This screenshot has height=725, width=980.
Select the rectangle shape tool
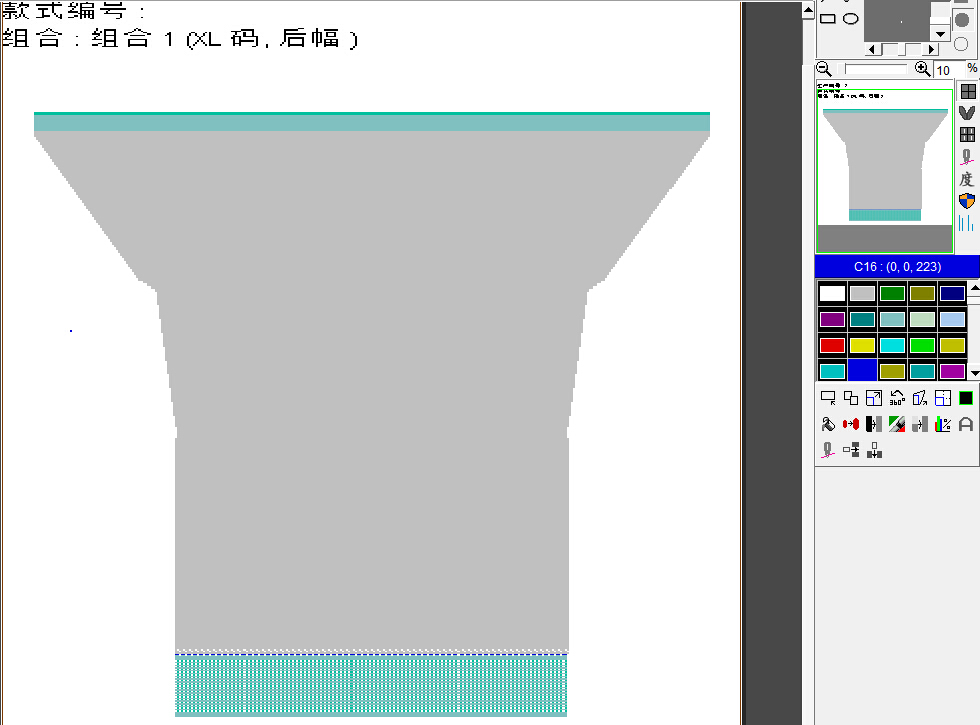pos(828,18)
